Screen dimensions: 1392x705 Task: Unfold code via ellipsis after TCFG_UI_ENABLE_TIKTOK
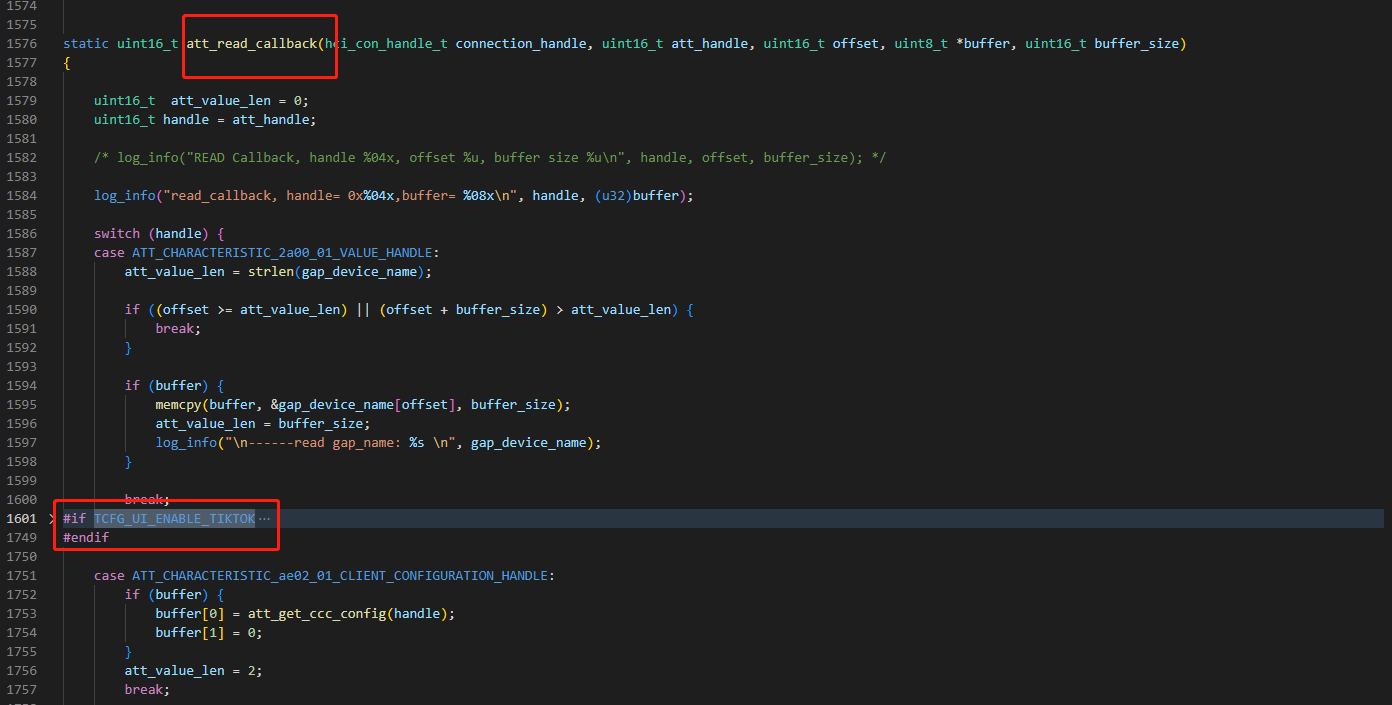tap(264, 518)
